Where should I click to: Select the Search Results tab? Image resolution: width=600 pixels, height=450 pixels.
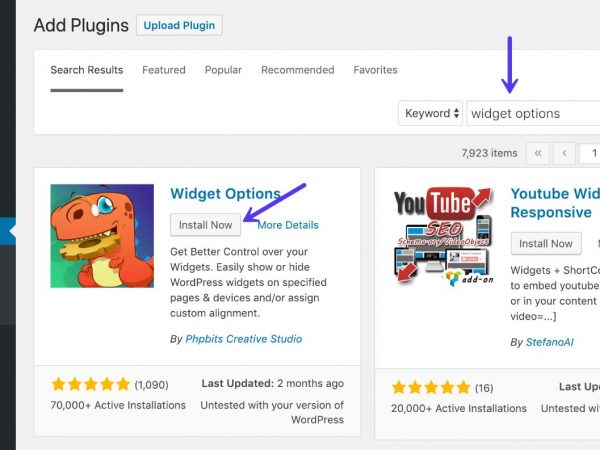tap(87, 70)
